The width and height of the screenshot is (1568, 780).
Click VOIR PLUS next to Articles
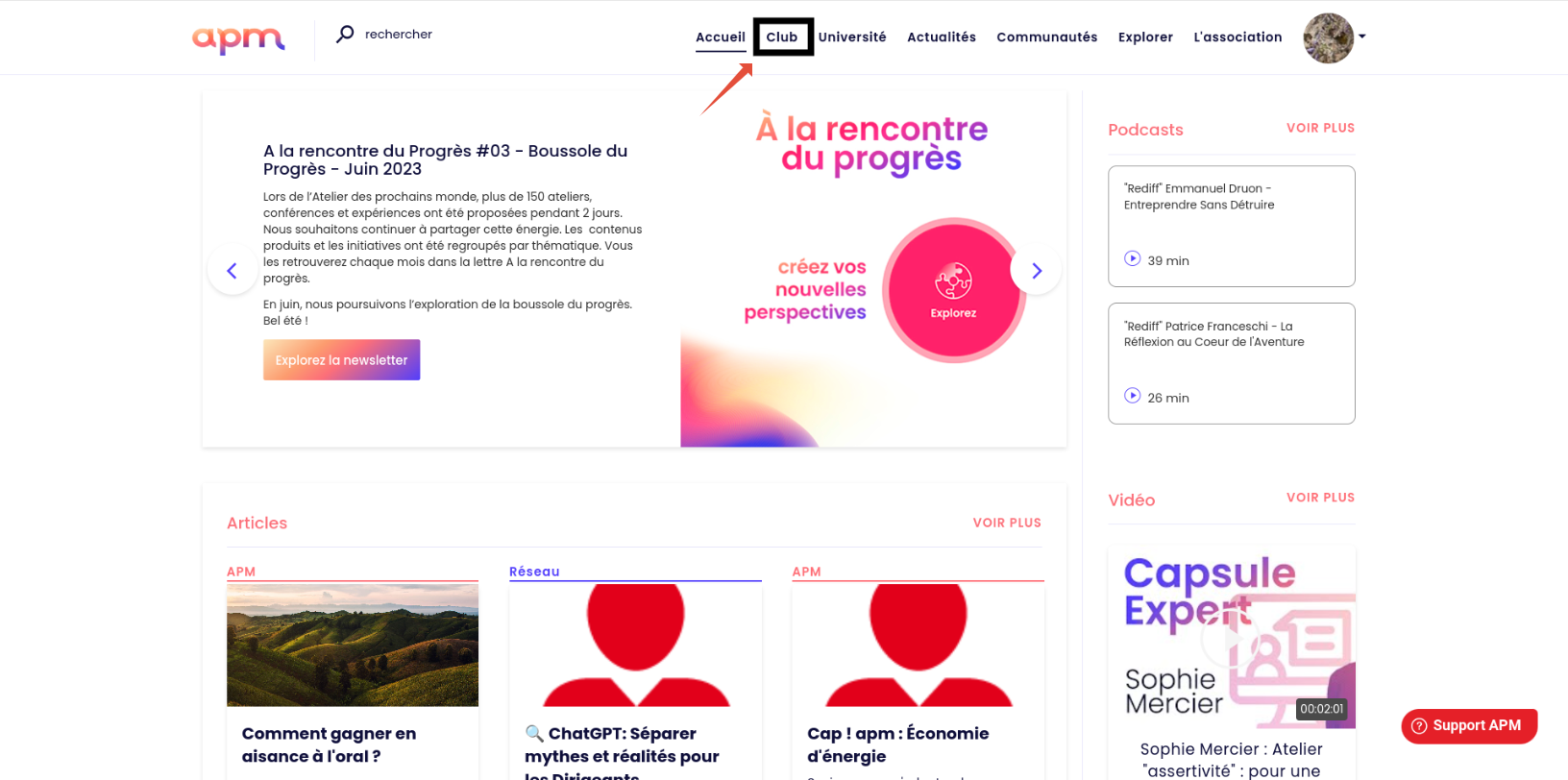(1007, 524)
